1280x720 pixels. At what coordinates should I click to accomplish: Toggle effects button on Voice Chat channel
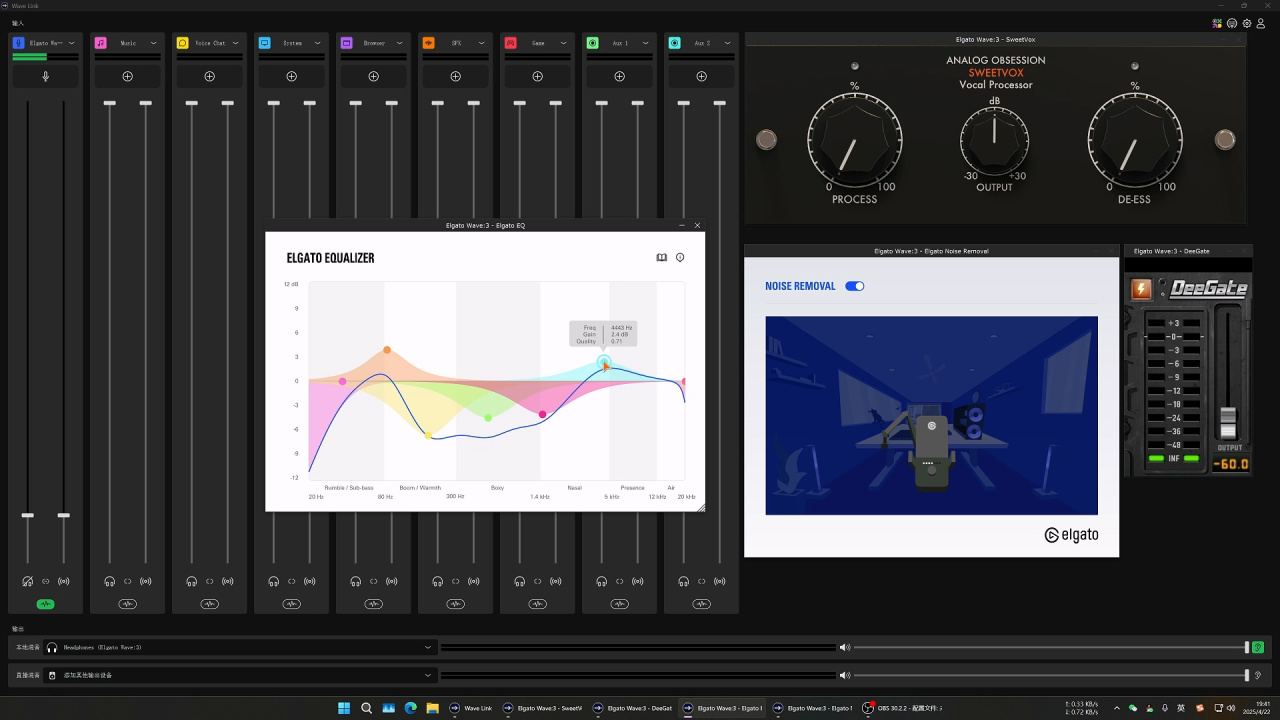(x=209, y=604)
